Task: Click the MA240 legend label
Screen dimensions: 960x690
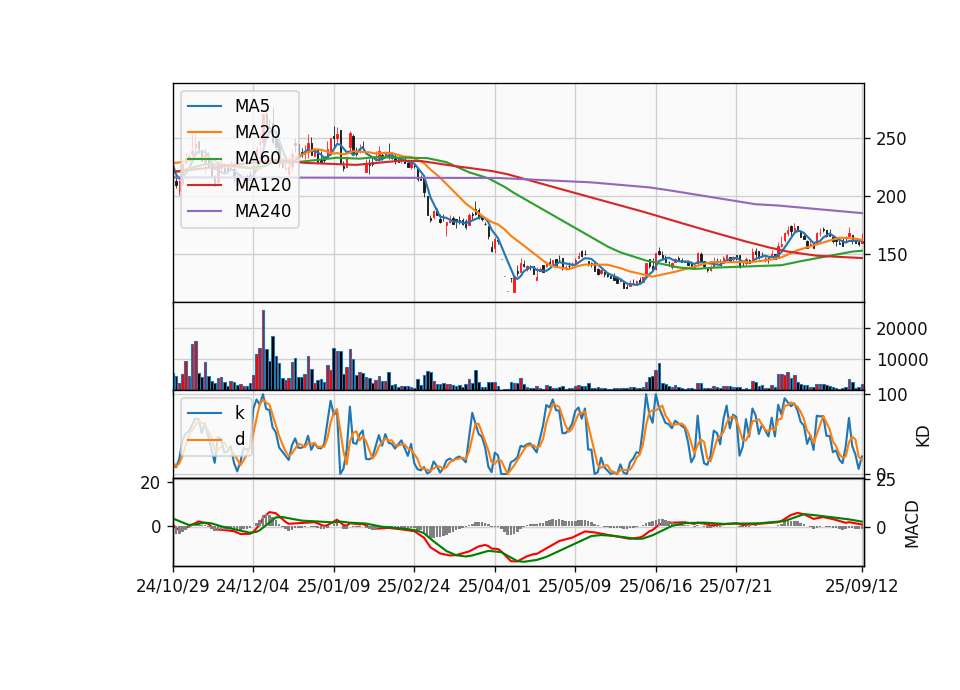Action: [x=263, y=211]
